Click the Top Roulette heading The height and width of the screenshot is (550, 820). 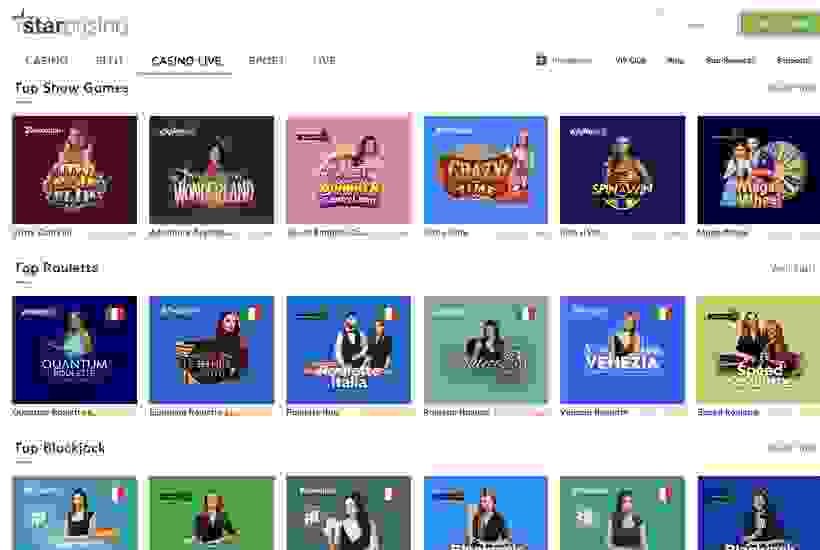point(57,268)
